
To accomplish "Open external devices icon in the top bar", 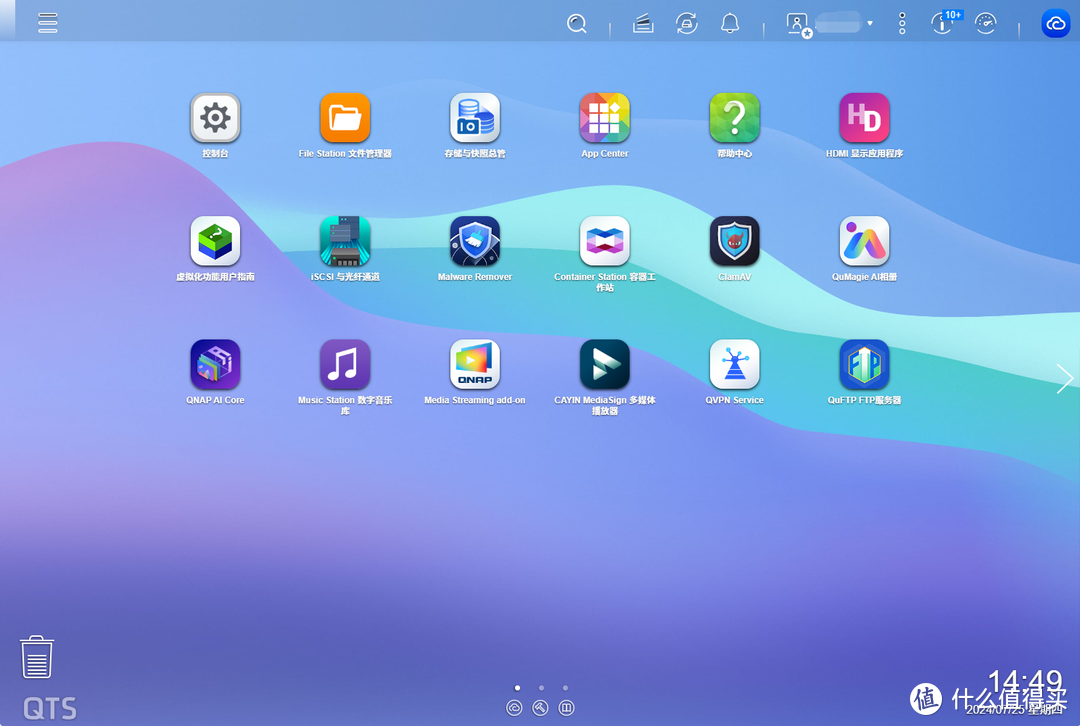I will click(687, 23).
